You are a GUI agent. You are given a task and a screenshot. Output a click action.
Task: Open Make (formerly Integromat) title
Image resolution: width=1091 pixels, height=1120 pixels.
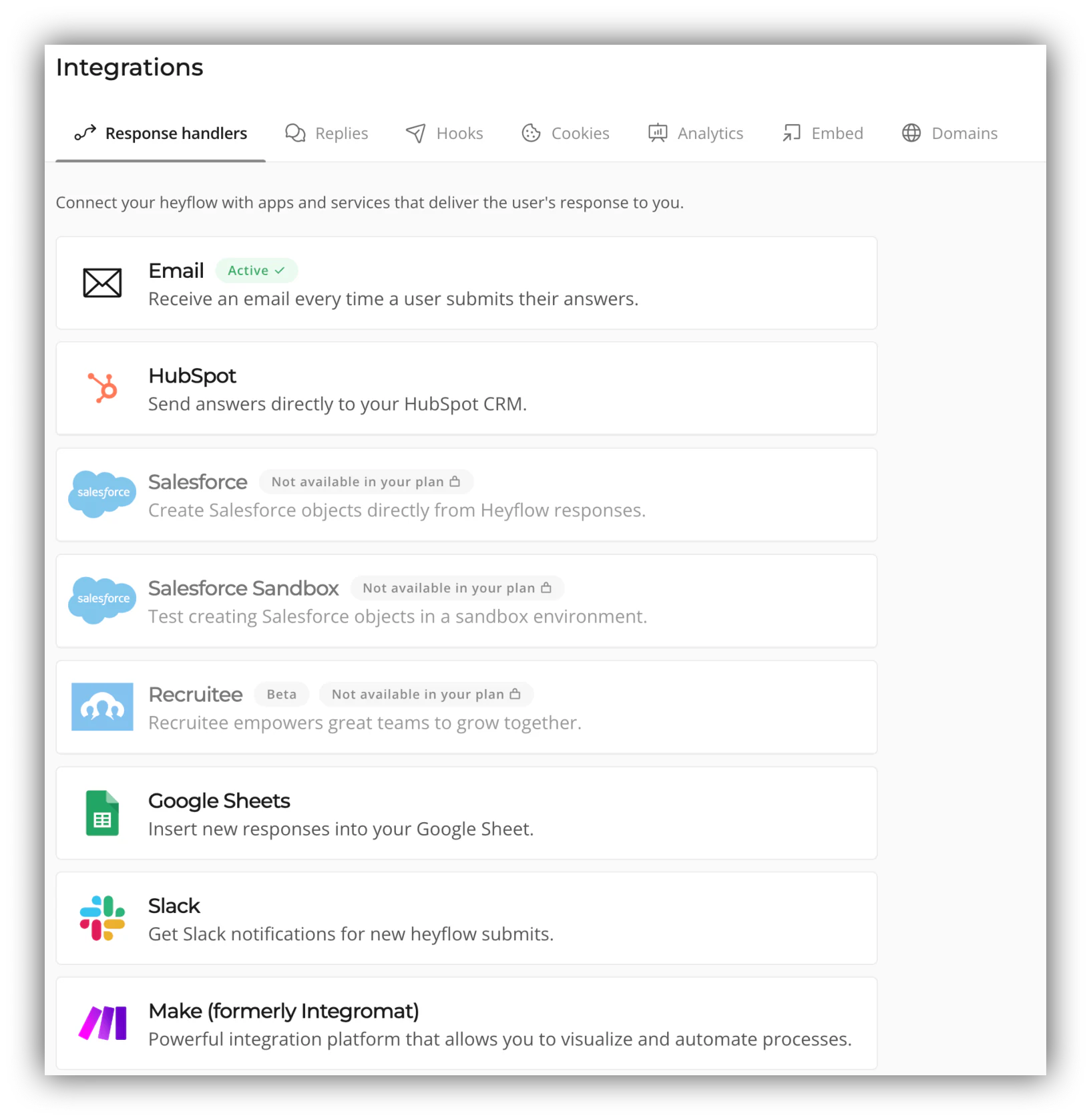pyautogui.click(x=284, y=1011)
